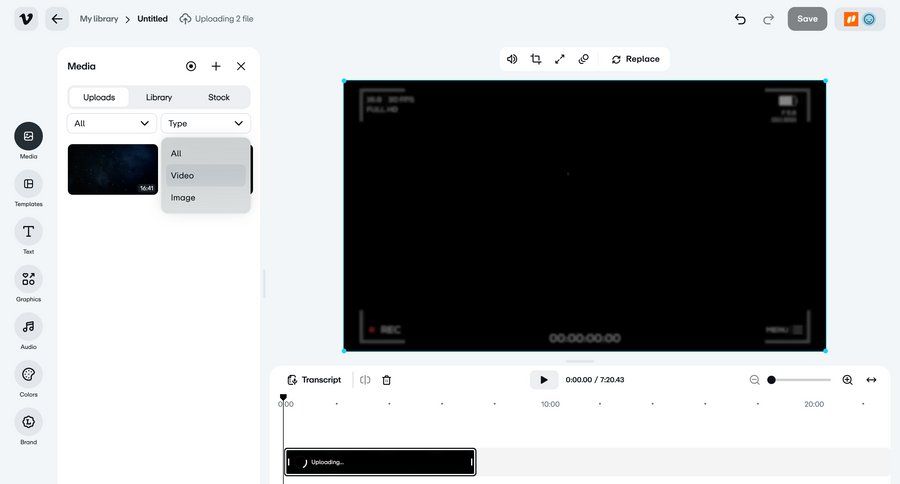Open the Transcript panel

[x=313, y=380]
